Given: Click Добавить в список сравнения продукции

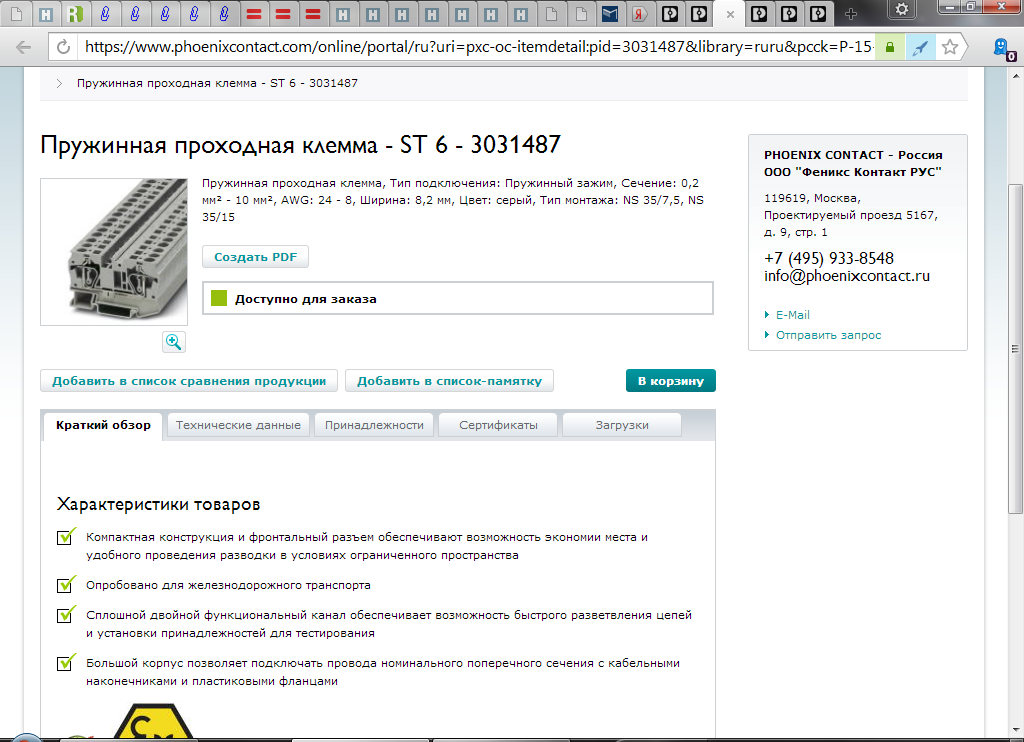Looking at the screenshot, I should [189, 381].
